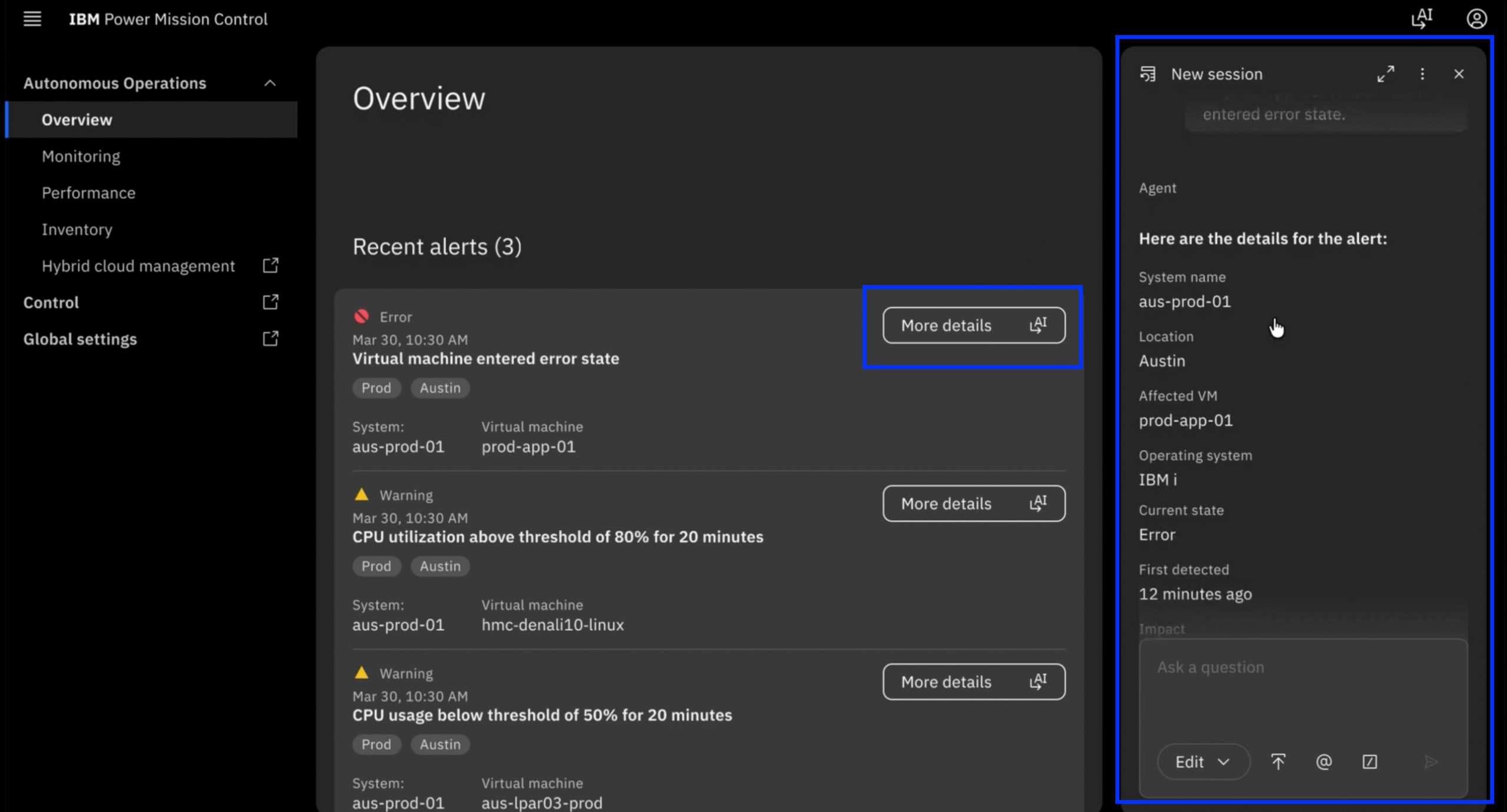Select Overview in the sidebar
1507x812 pixels.
point(152,119)
